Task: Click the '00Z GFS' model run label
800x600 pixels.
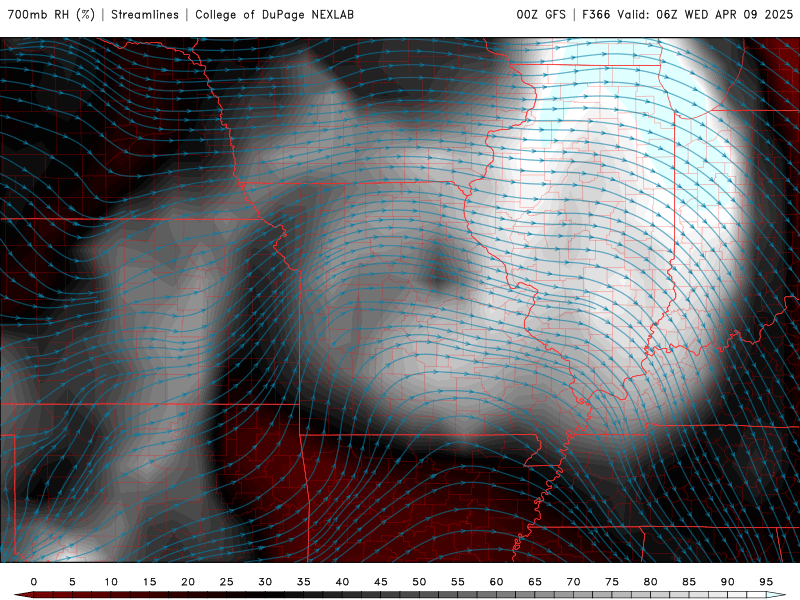Action: pos(541,14)
